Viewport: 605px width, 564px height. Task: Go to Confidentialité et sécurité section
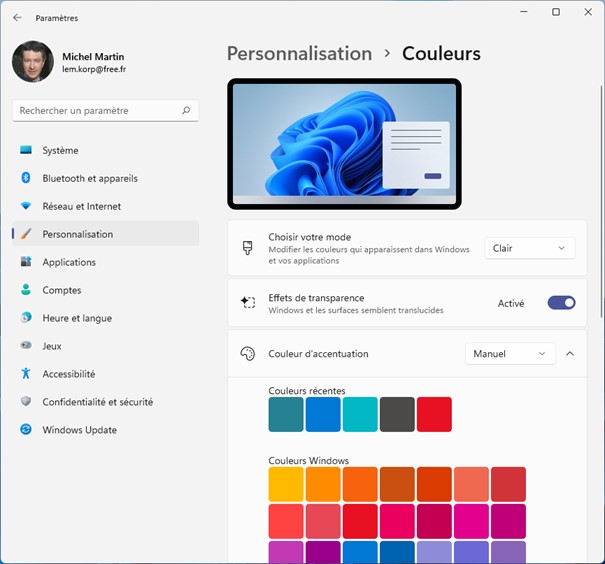(97, 402)
